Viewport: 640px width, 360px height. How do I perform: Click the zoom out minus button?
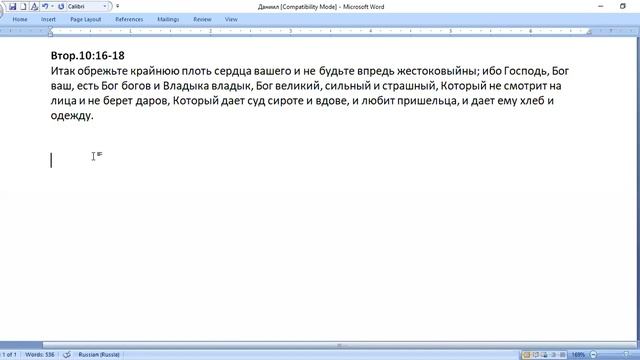pos(593,355)
